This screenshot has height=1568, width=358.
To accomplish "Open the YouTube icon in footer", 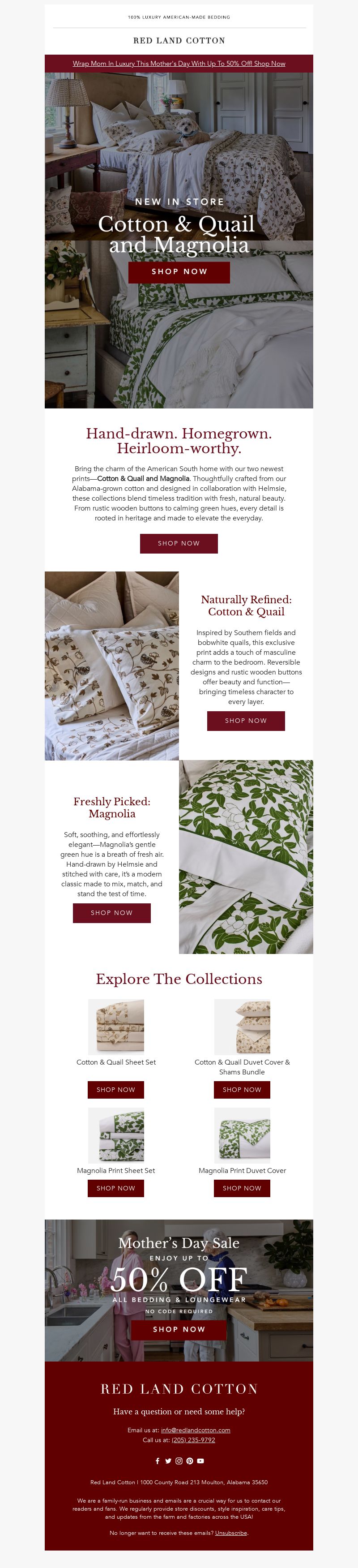I will point(200,1460).
